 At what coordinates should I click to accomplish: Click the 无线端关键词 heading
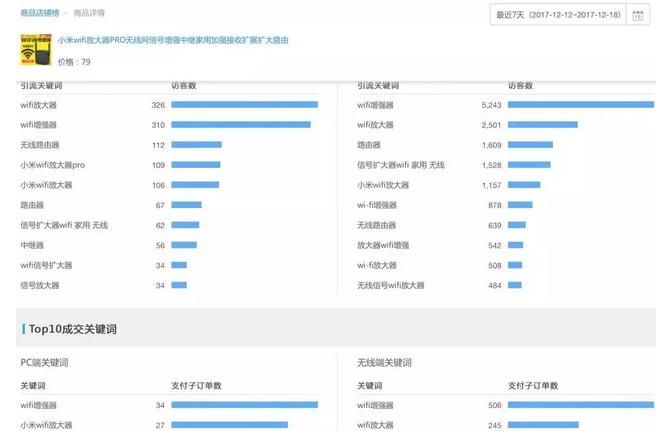(384, 363)
